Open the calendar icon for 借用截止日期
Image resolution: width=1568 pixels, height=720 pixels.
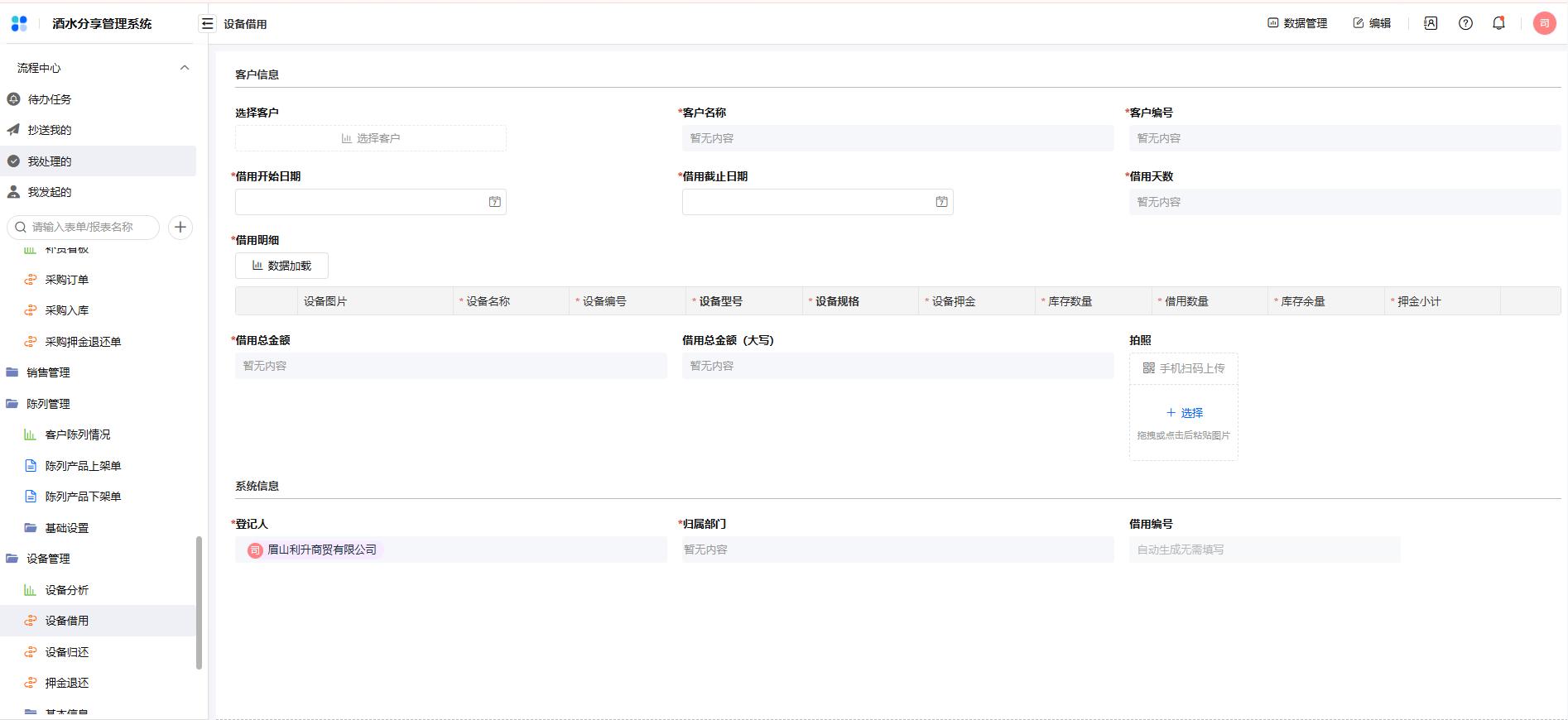pyautogui.click(x=942, y=202)
